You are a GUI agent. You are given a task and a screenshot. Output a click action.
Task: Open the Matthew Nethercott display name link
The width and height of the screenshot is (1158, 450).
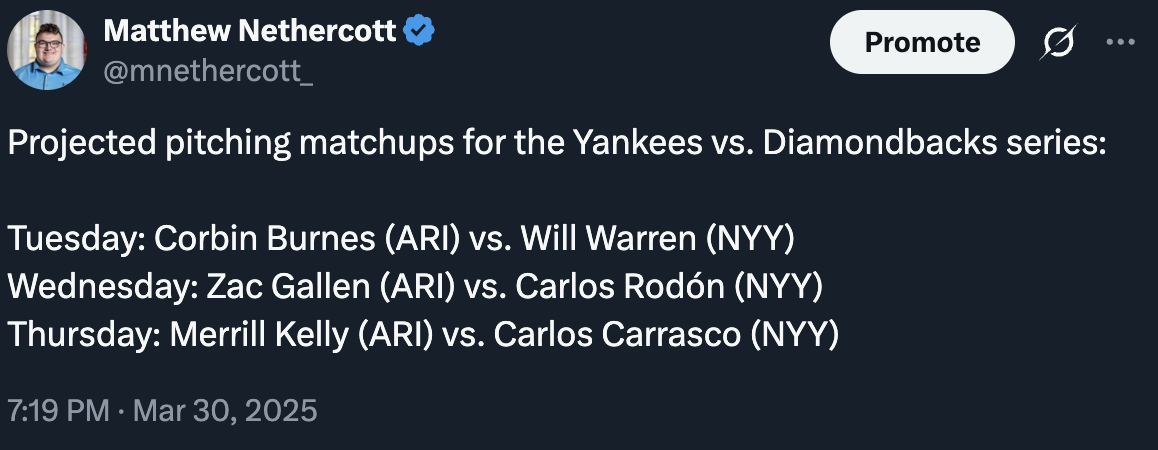point(250,31)
